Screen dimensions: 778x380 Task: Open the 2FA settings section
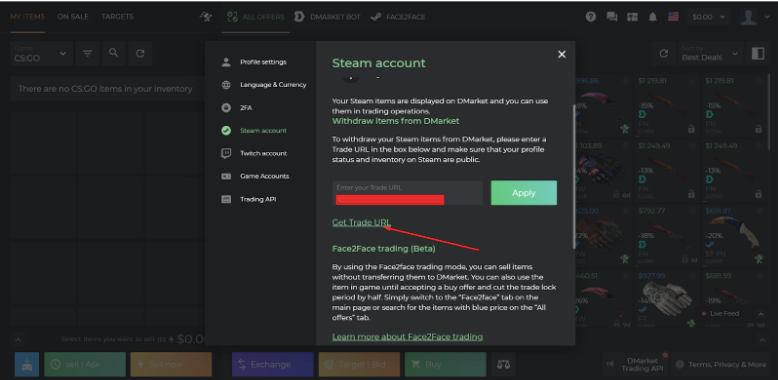click(246, 108)
